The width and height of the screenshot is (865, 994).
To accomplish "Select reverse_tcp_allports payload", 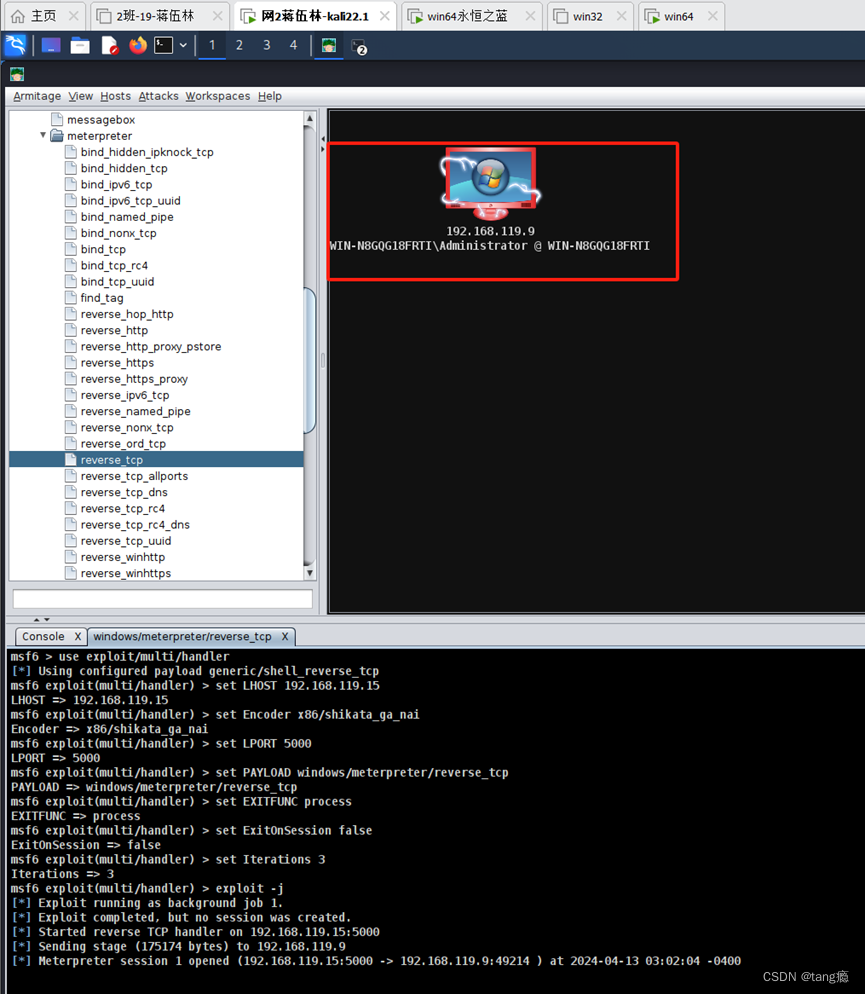I will click(x=134, y=476).
